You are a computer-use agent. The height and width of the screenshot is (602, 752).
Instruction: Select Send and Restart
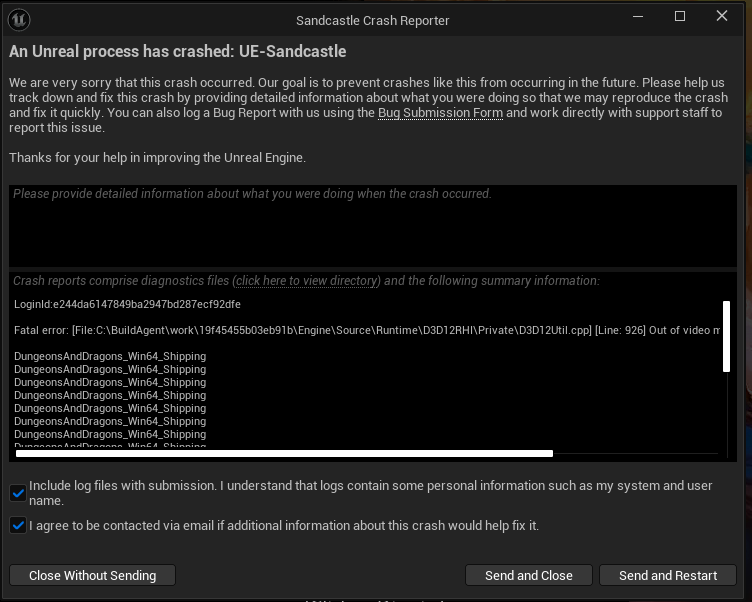pyautogui.click(x=668, y=575)
